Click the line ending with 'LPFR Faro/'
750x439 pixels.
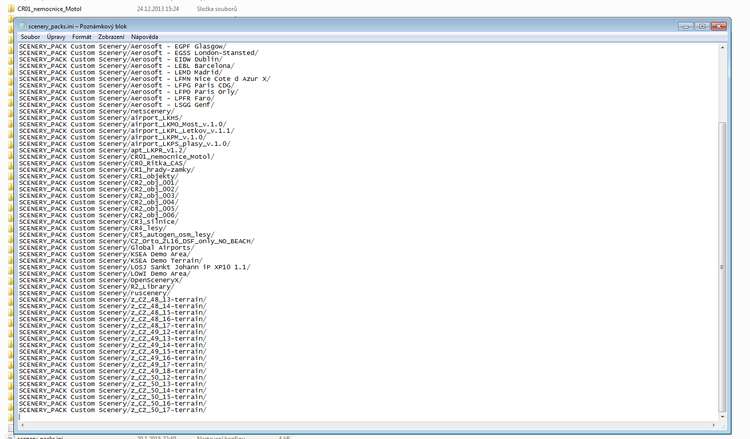[117, 98]
